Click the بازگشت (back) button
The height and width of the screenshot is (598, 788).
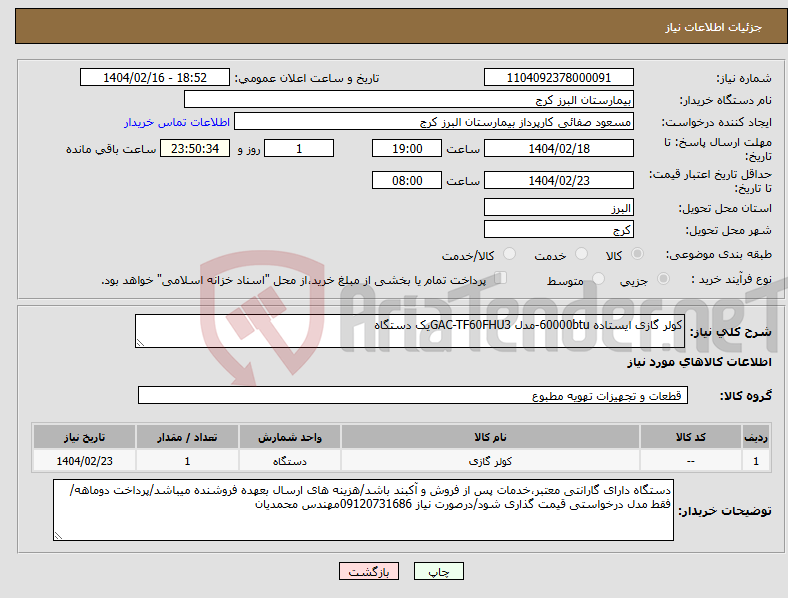tap(369, 571)
